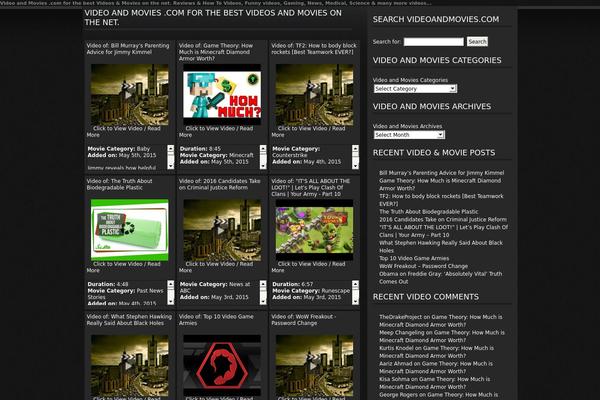Viewport: 600px width, 400px height.
Task: Click scroll up arrow in Biodegradable Plastic info box
Action: [x=171, y=284]
